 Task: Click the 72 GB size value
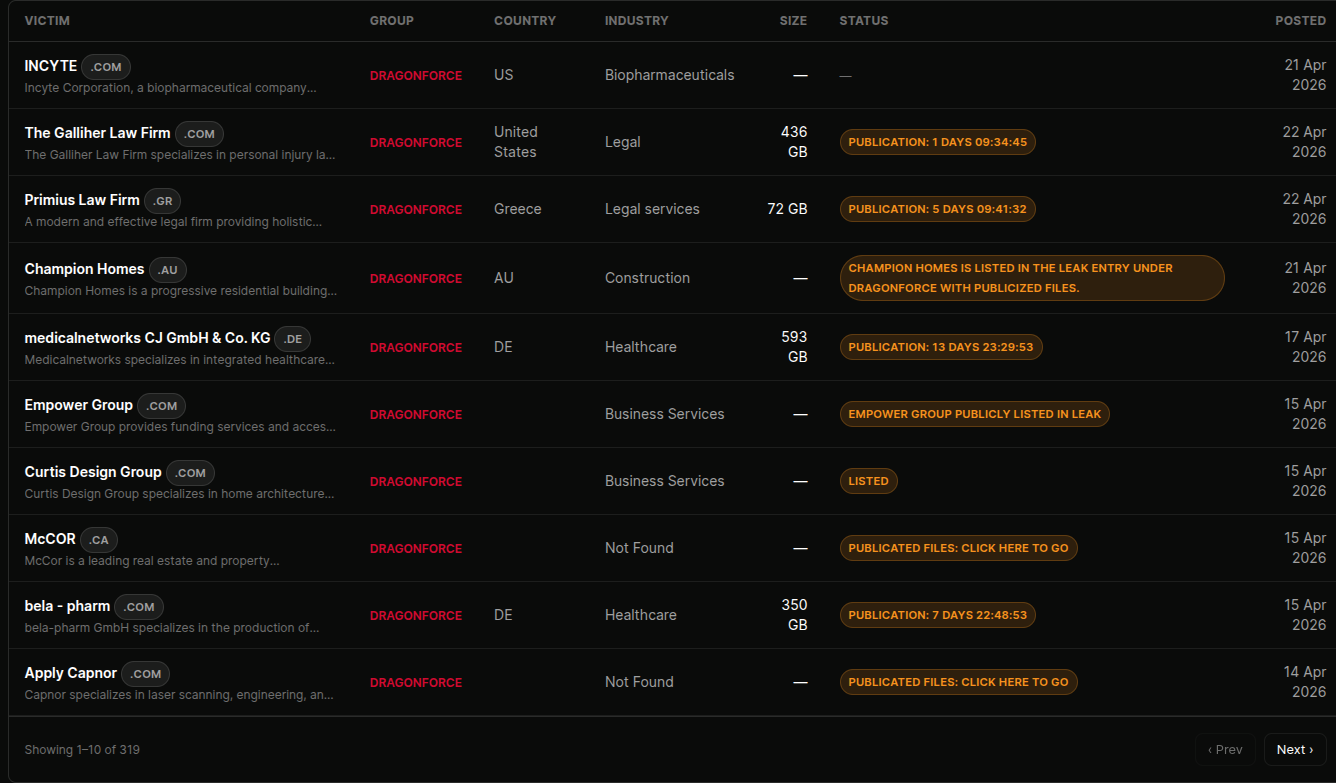click(788, 209)
